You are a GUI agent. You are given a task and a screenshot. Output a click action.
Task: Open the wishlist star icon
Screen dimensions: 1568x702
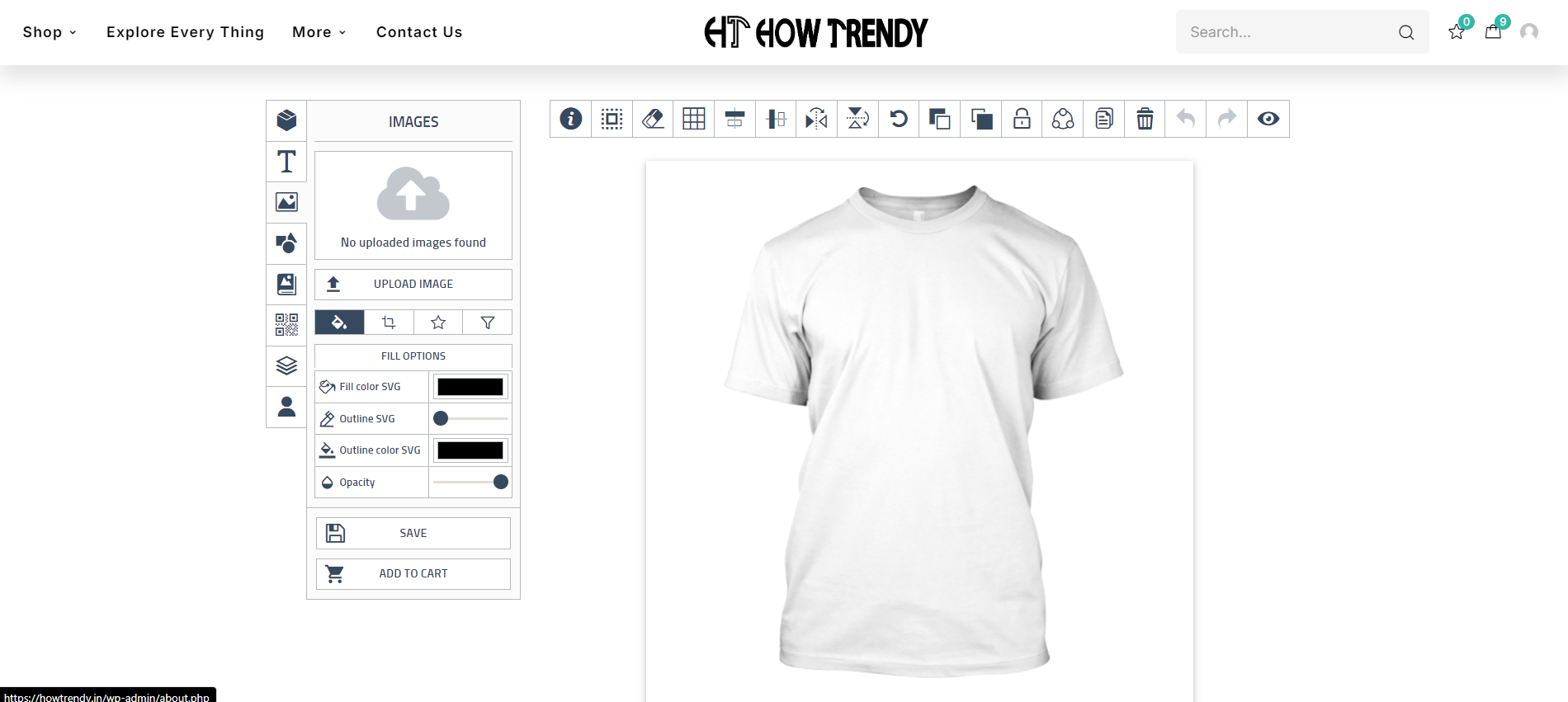pyautogui.click(x=1457, y=32)
